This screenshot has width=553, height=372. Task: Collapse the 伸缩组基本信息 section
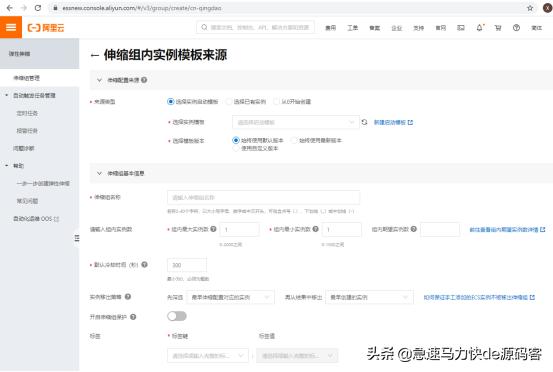pos(99,173)
